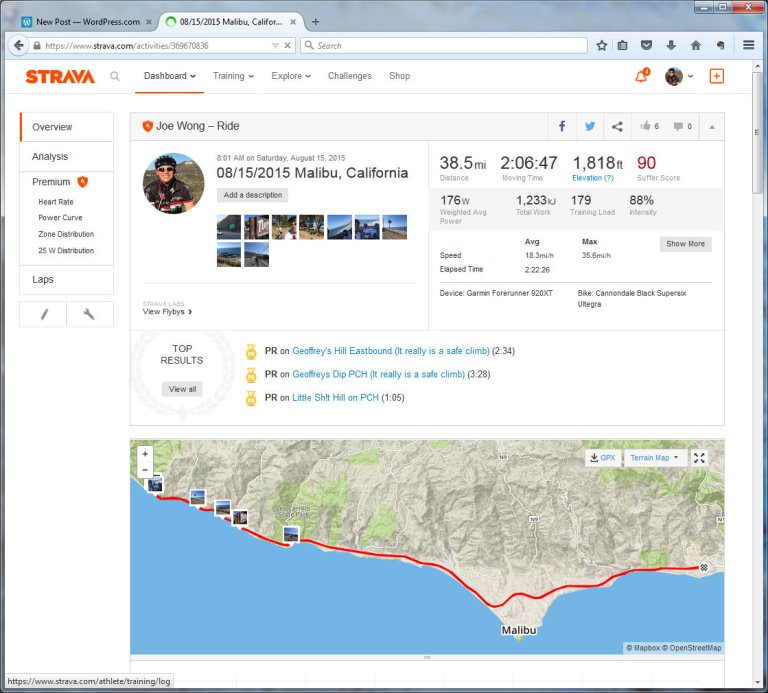Open photo marker at route start
The image size is (768, 693).
[155, 484]
